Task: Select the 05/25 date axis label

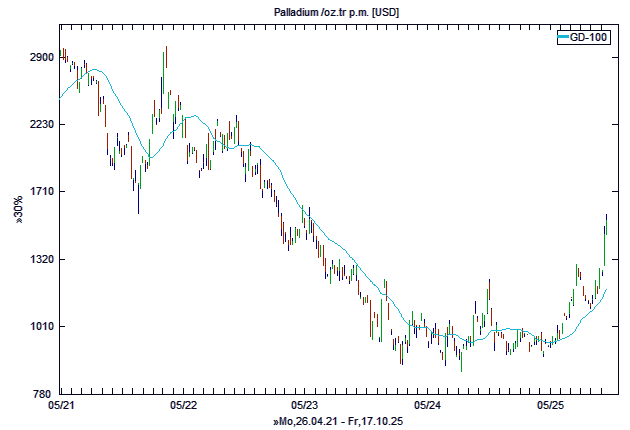Action: [551, 406]
